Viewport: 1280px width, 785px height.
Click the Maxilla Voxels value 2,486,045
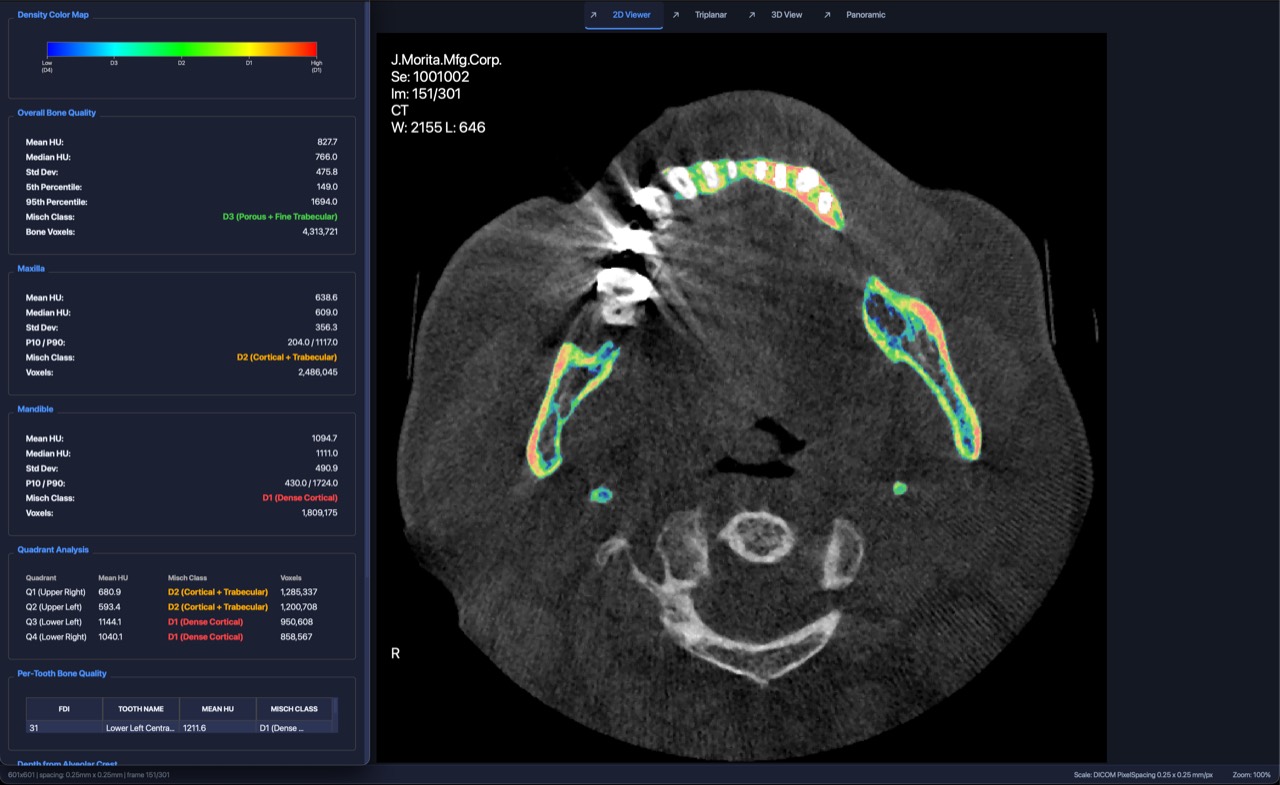(x=318, y=372)
